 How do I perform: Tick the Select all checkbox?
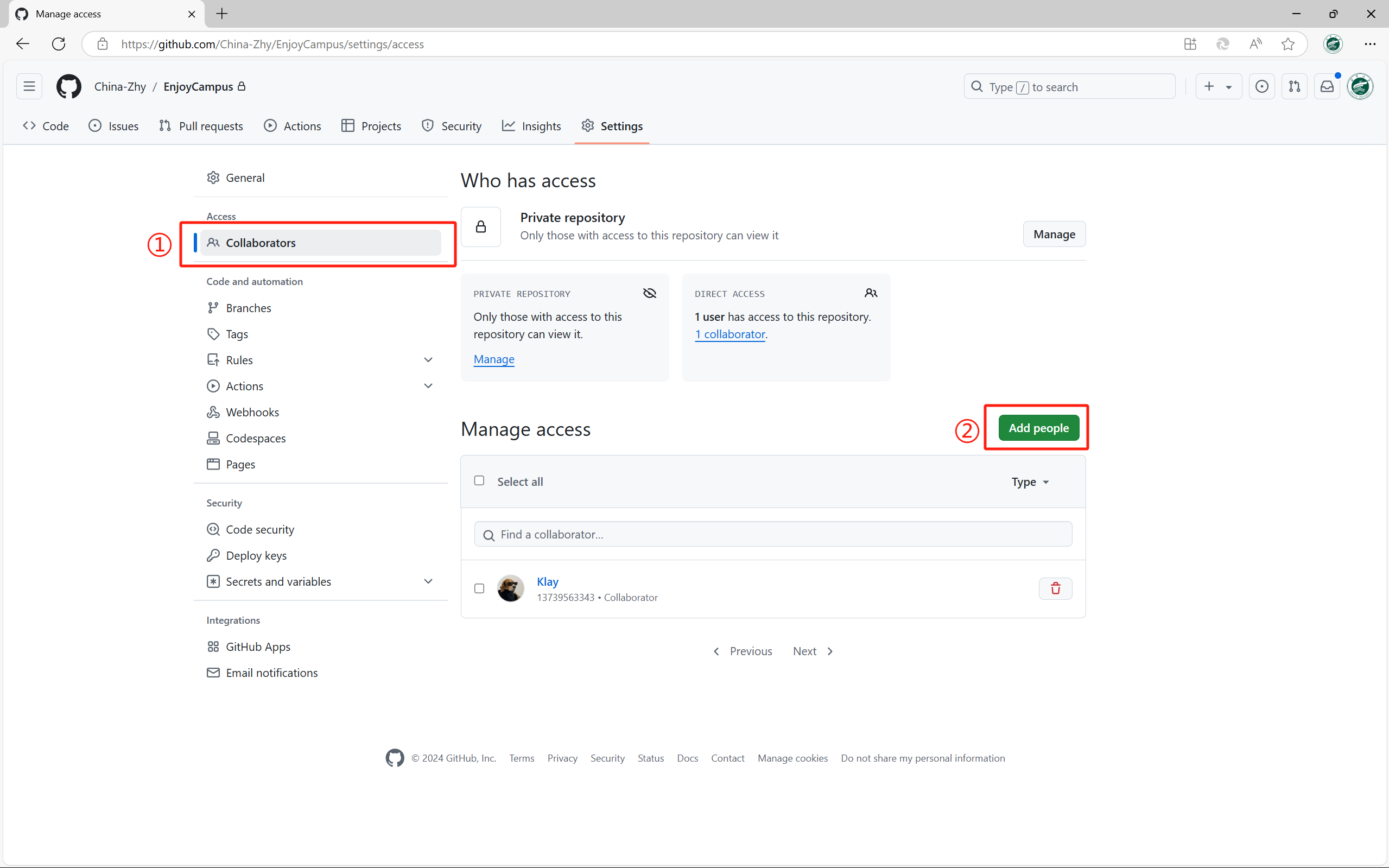[479, 480]
